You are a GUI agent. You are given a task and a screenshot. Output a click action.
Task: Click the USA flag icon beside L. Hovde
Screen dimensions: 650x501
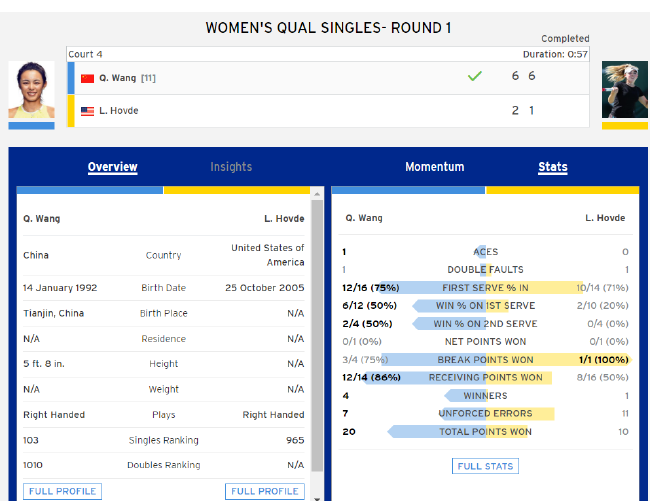[x=87, y=111]
